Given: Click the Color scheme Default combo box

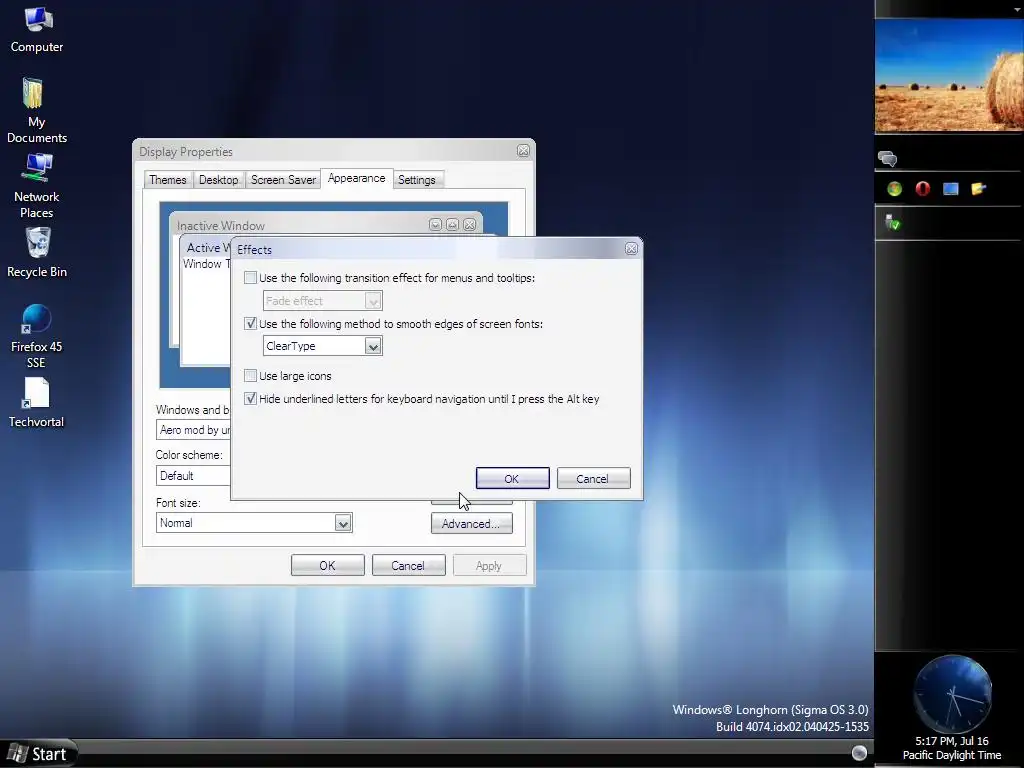Looking at the screenshot, I should (193, 475).
